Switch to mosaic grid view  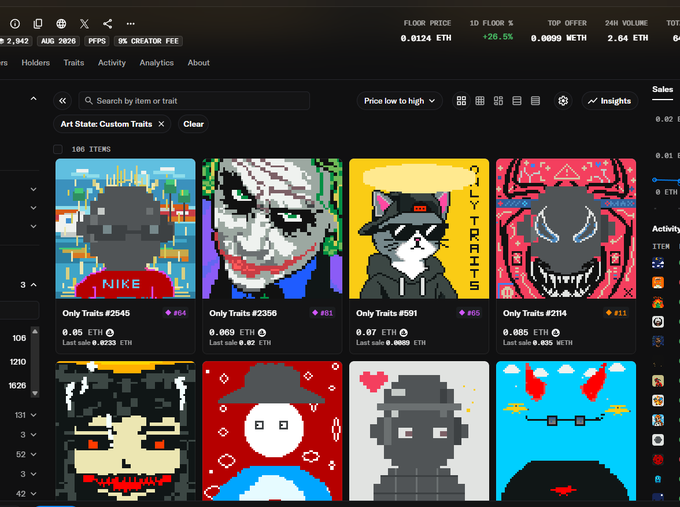498,101
